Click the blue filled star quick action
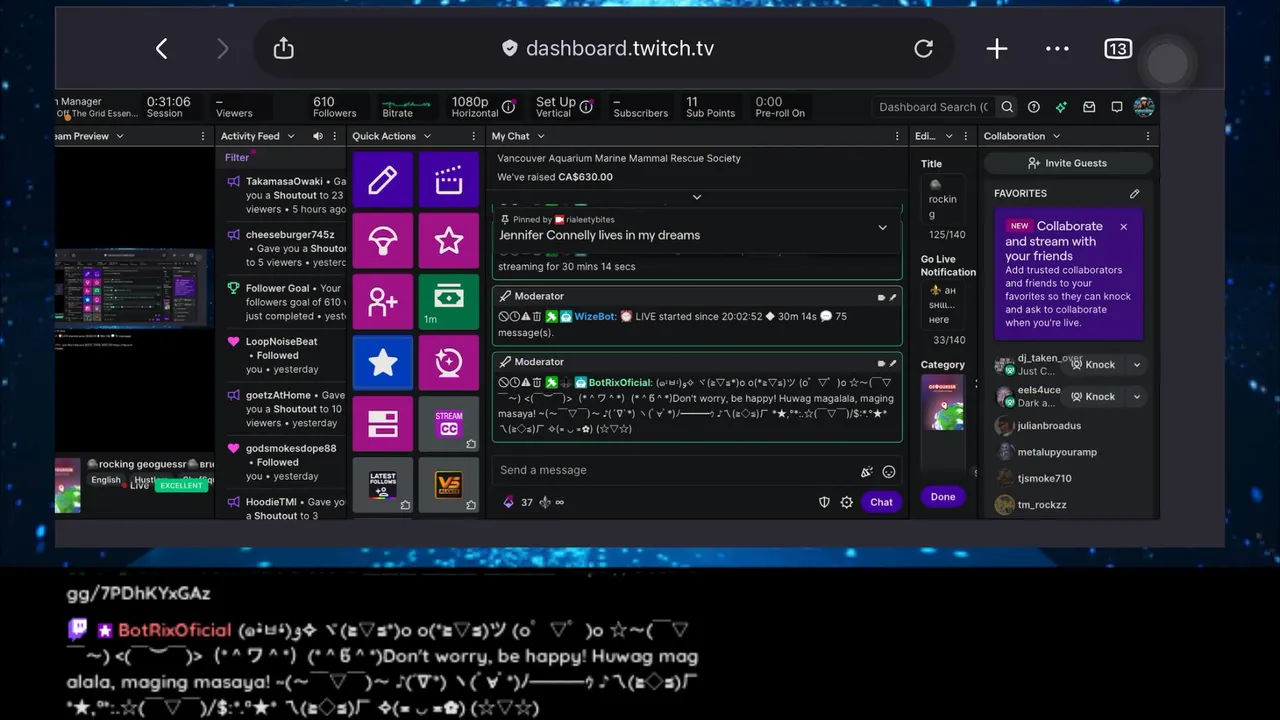 [x=382, y=363]
